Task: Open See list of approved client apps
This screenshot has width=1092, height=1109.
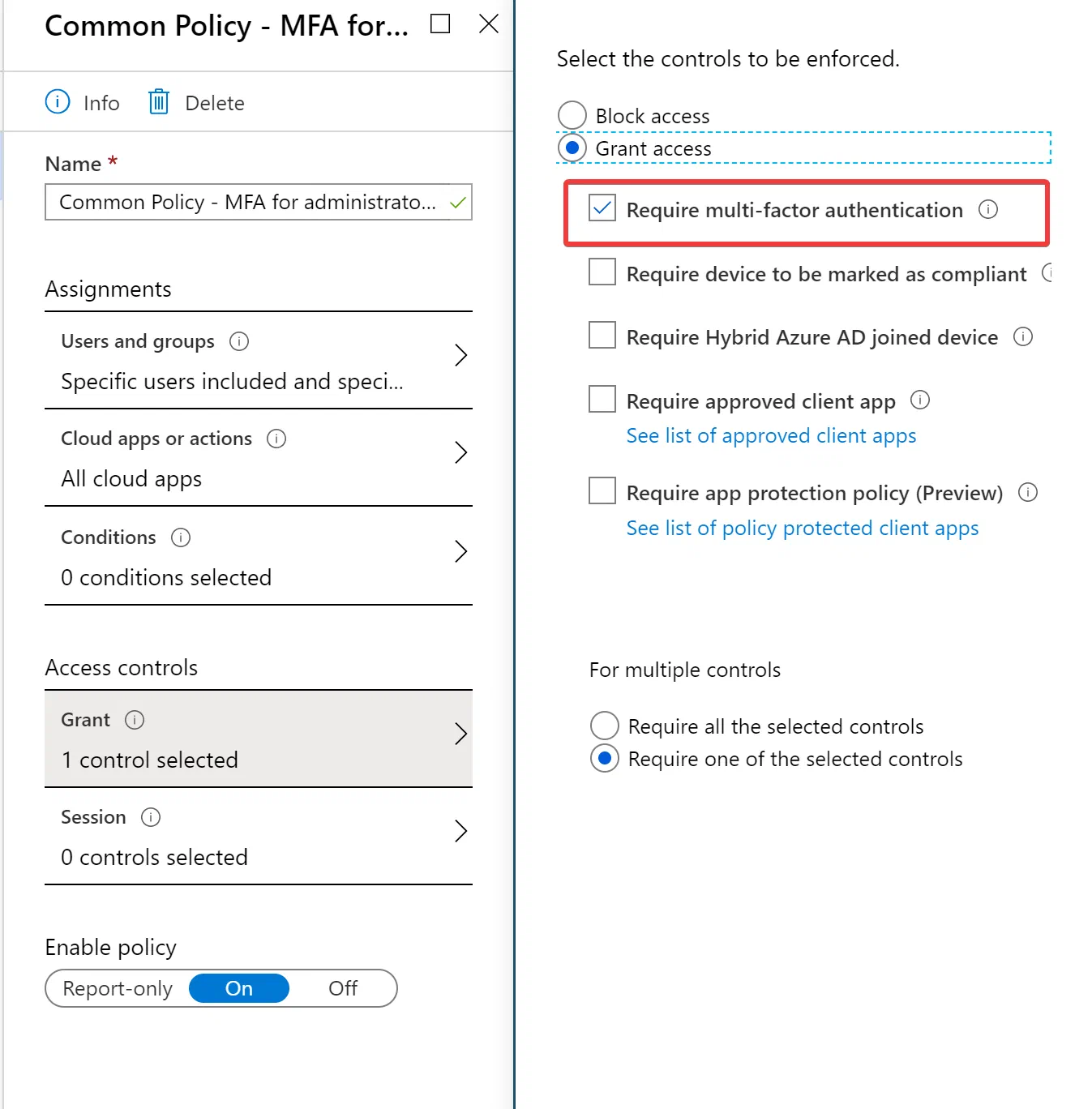Action: click(771, 436)
